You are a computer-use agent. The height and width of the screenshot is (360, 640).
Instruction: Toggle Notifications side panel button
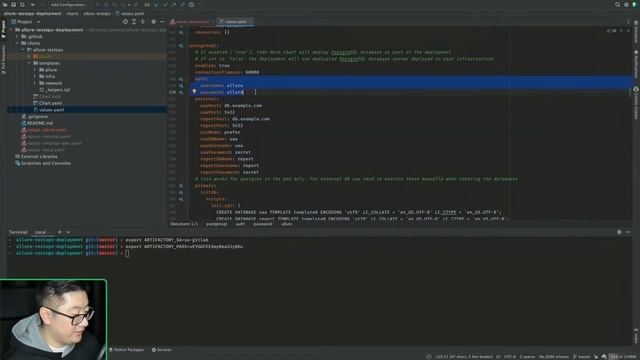click(636, 64)
